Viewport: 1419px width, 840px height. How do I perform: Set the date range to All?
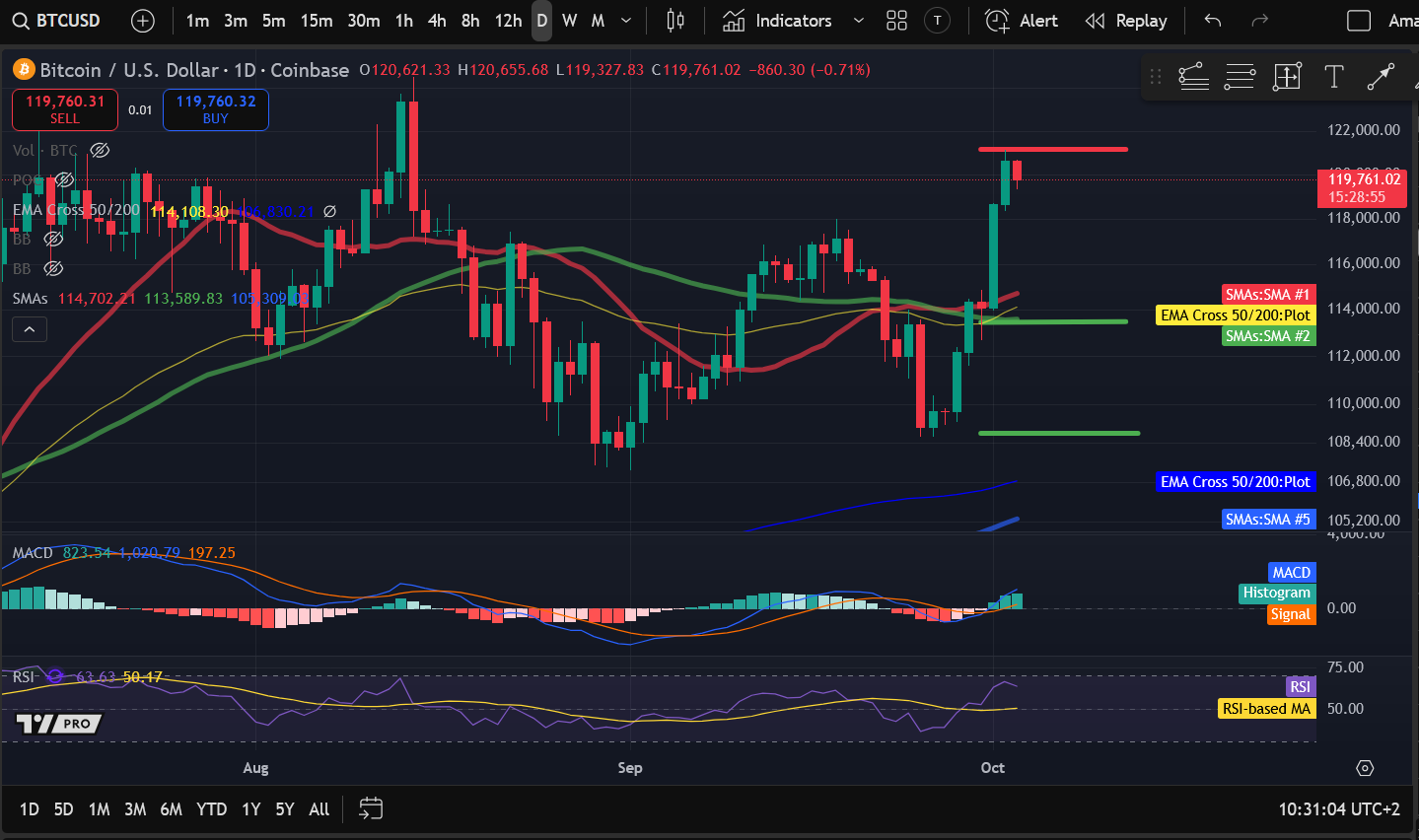(319, 809)
